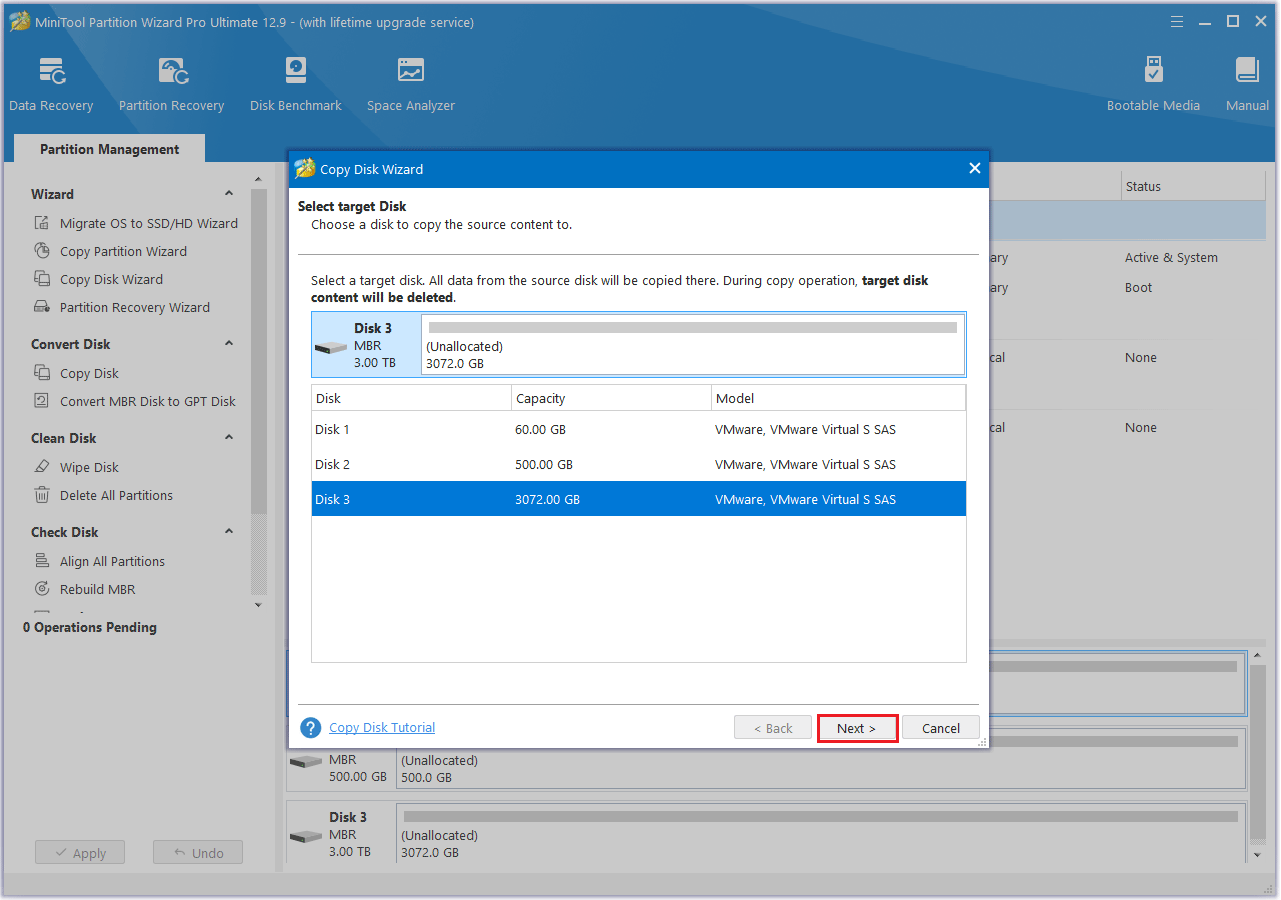Click Disk 3 drive icon in wizard

331,348
